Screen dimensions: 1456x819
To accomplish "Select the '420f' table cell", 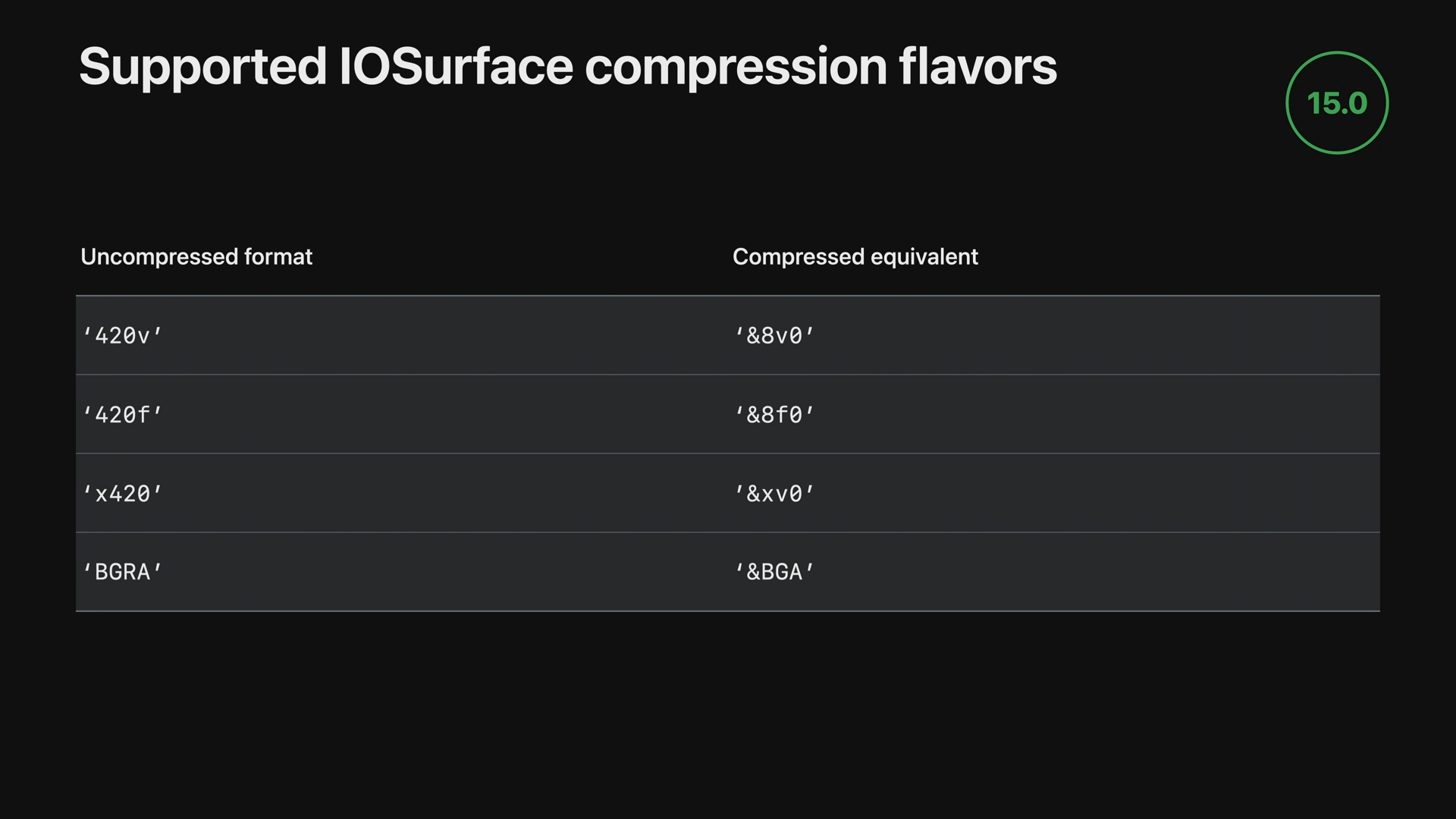I will point(122,415).
